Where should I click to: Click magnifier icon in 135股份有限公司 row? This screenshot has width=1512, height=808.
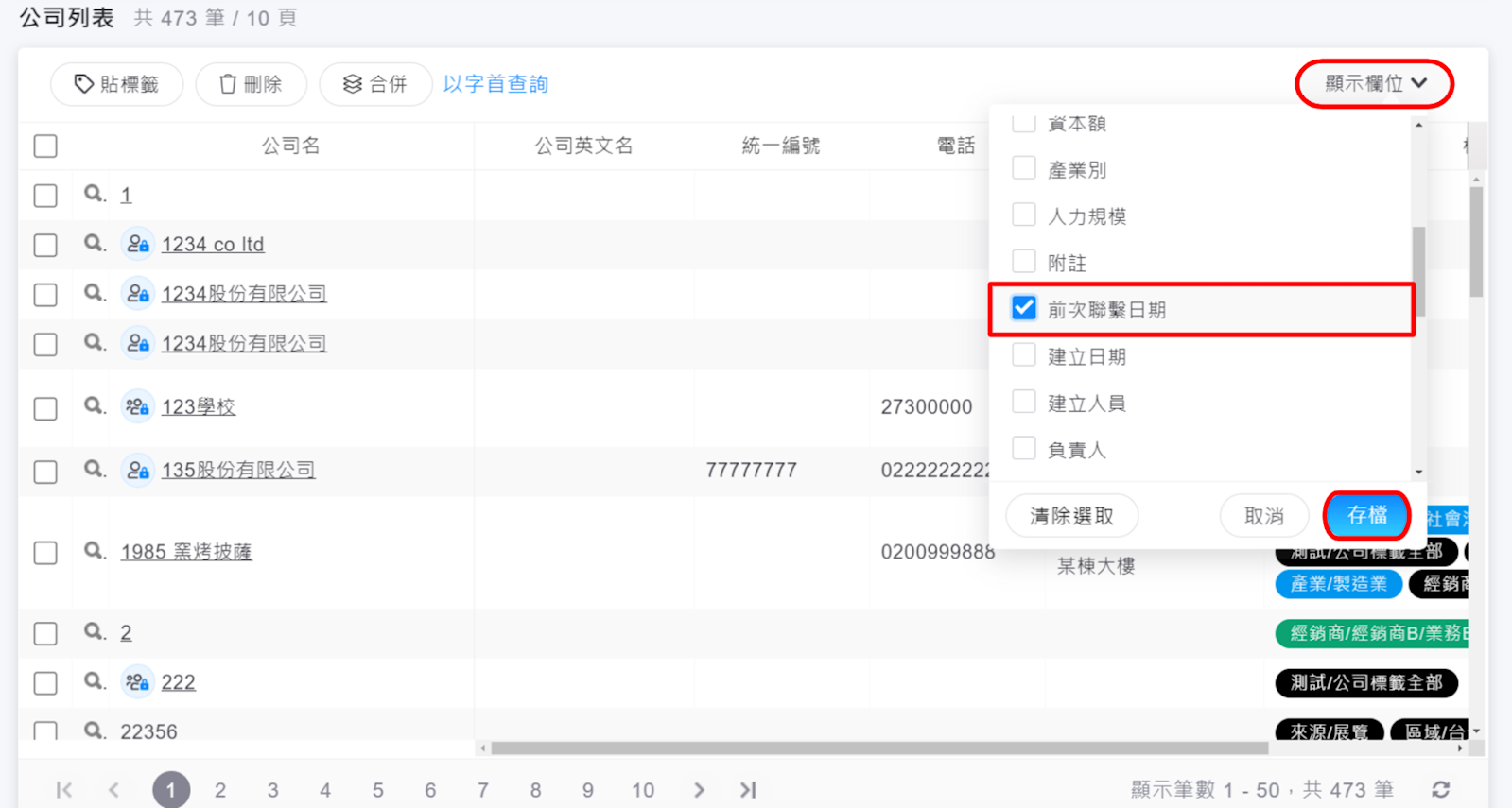click(94, 470)
